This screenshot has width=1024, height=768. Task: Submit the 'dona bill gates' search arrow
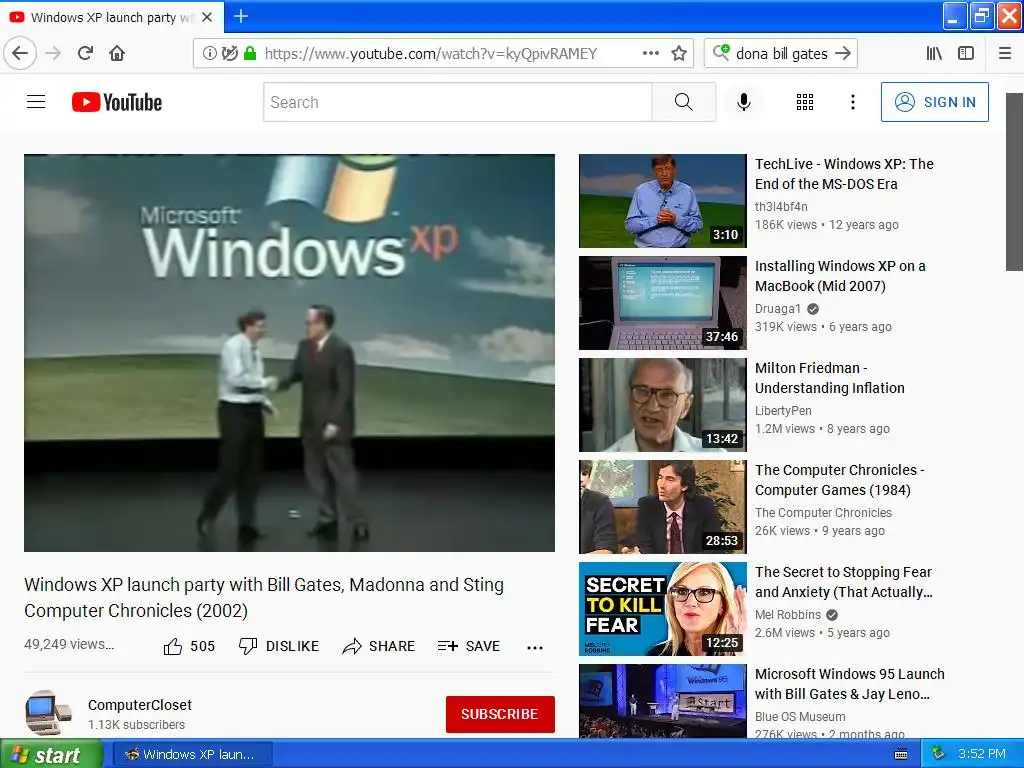pyautogui.click(x=843, y=53)
